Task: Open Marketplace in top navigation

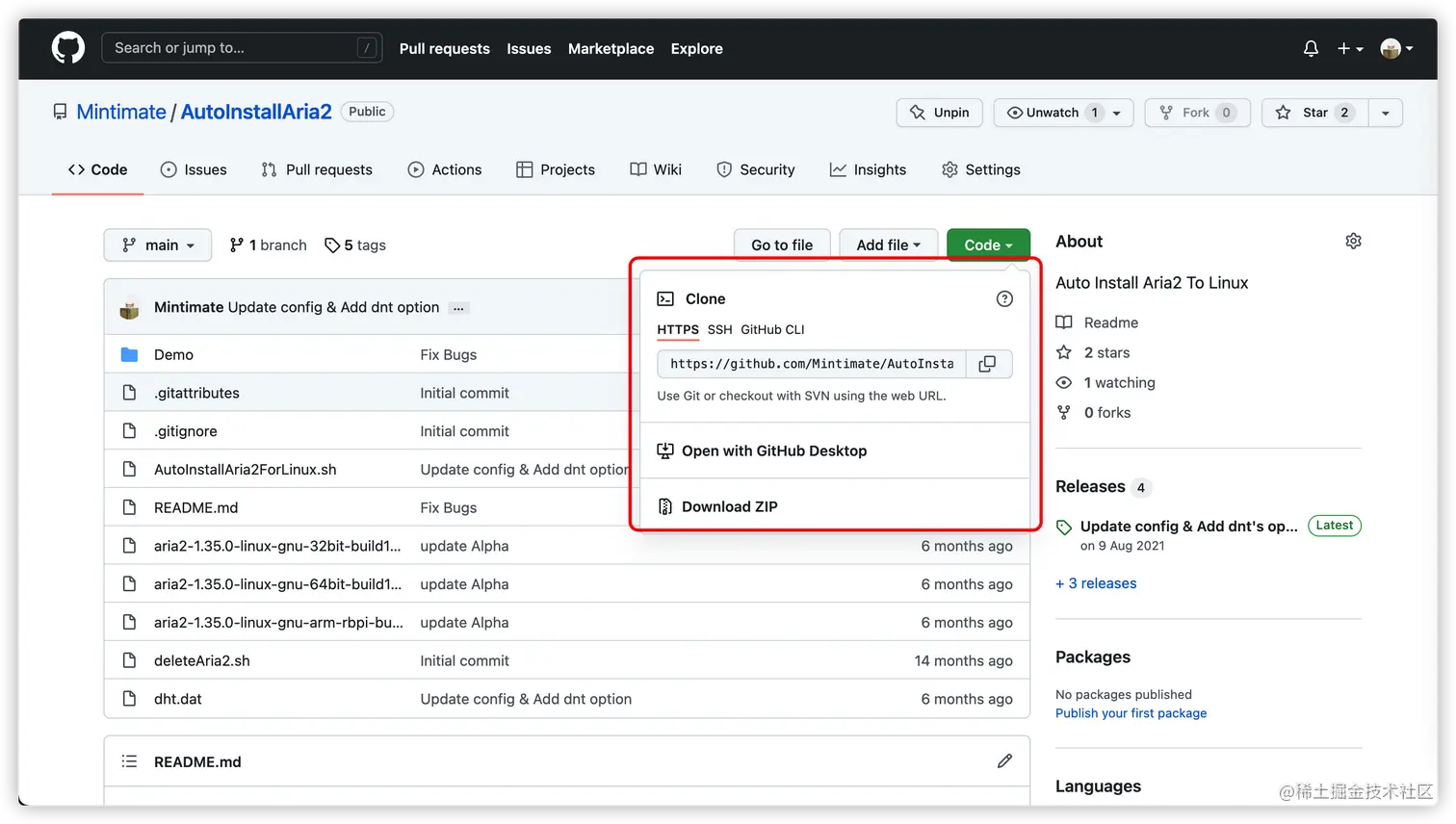Action: (x=611, y=48)
